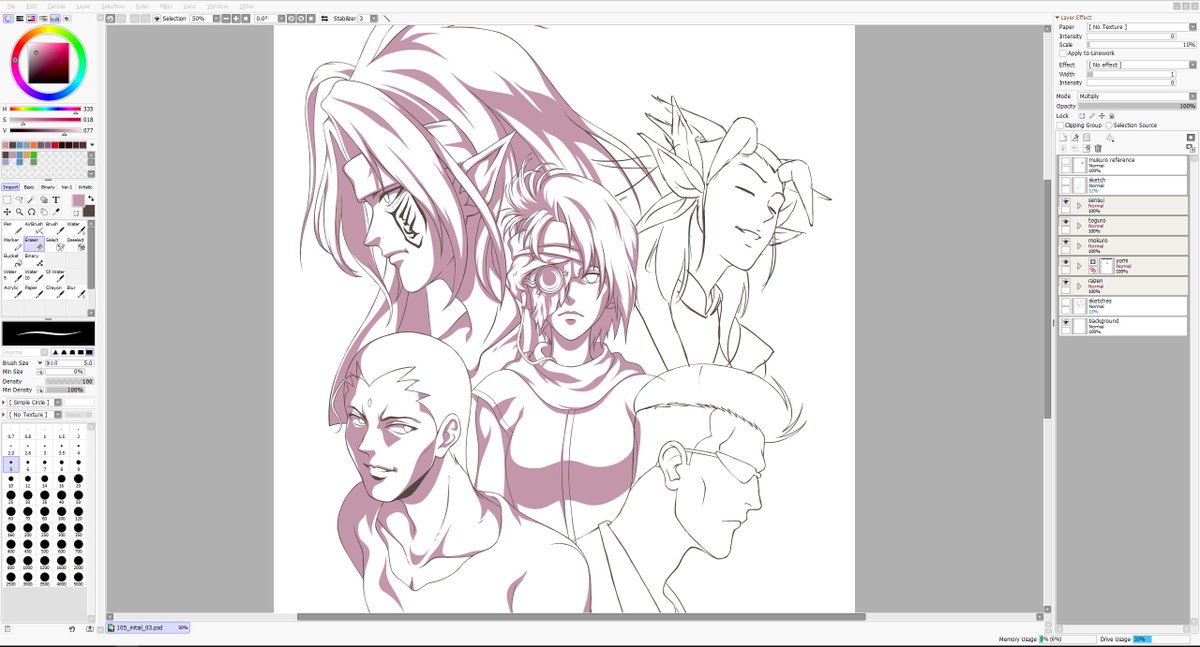Select brush size 100 preset
The height and width of the screenshot is (647, 1200).
(61, 513)
